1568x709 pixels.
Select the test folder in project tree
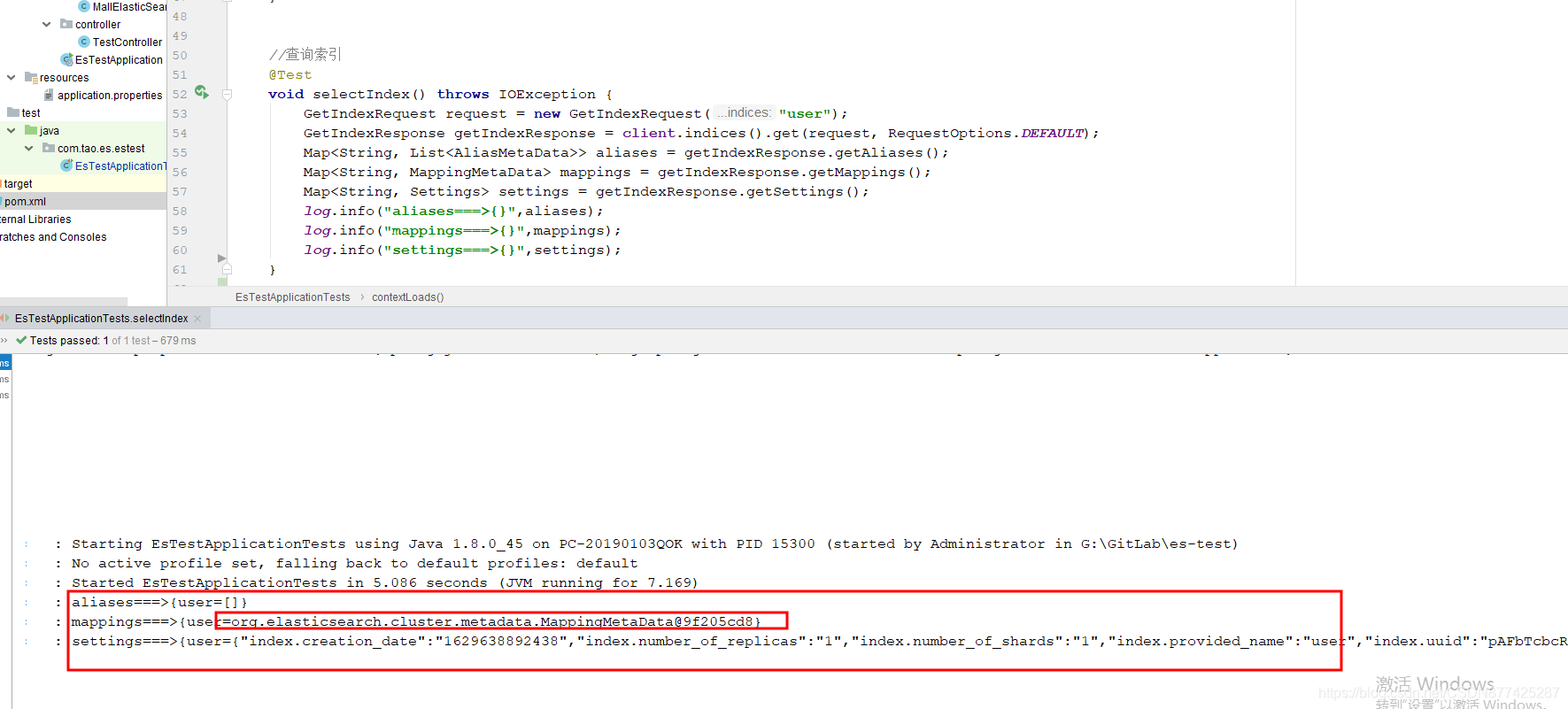point(31,113)
